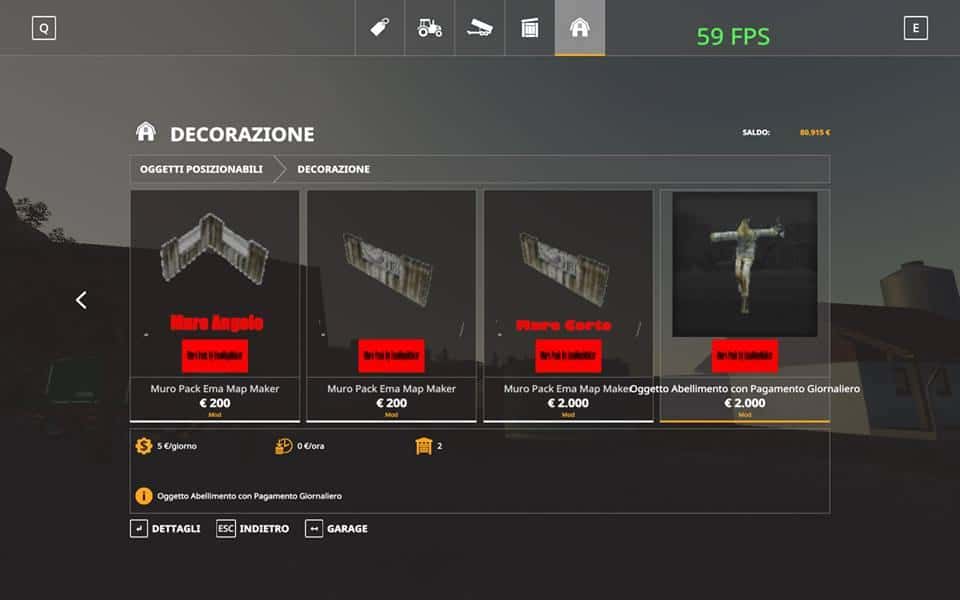Click the Dettagli button
The width and height of the screenshot is (960, 600).
pyautogui.click(x=165, y=528)
